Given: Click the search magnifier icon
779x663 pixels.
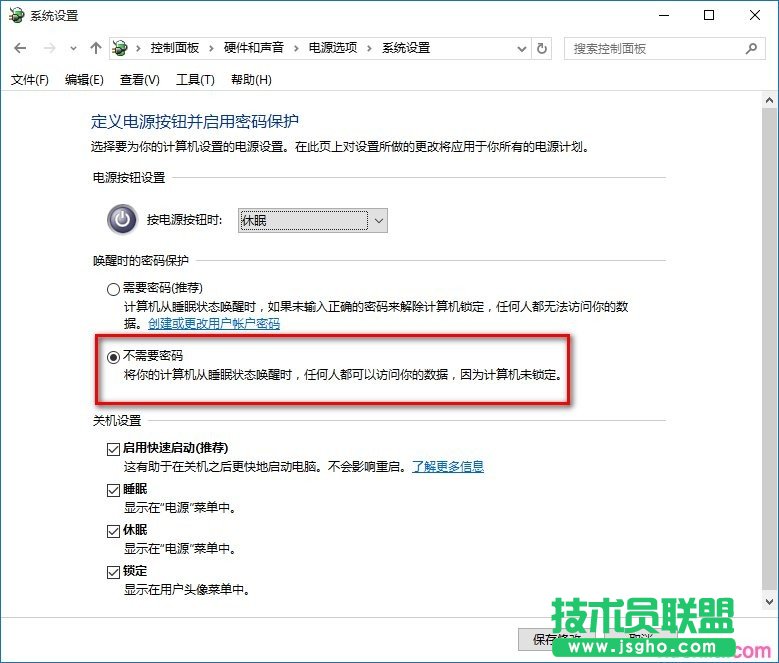Looking at the screenshot, I should coord(751,48).
